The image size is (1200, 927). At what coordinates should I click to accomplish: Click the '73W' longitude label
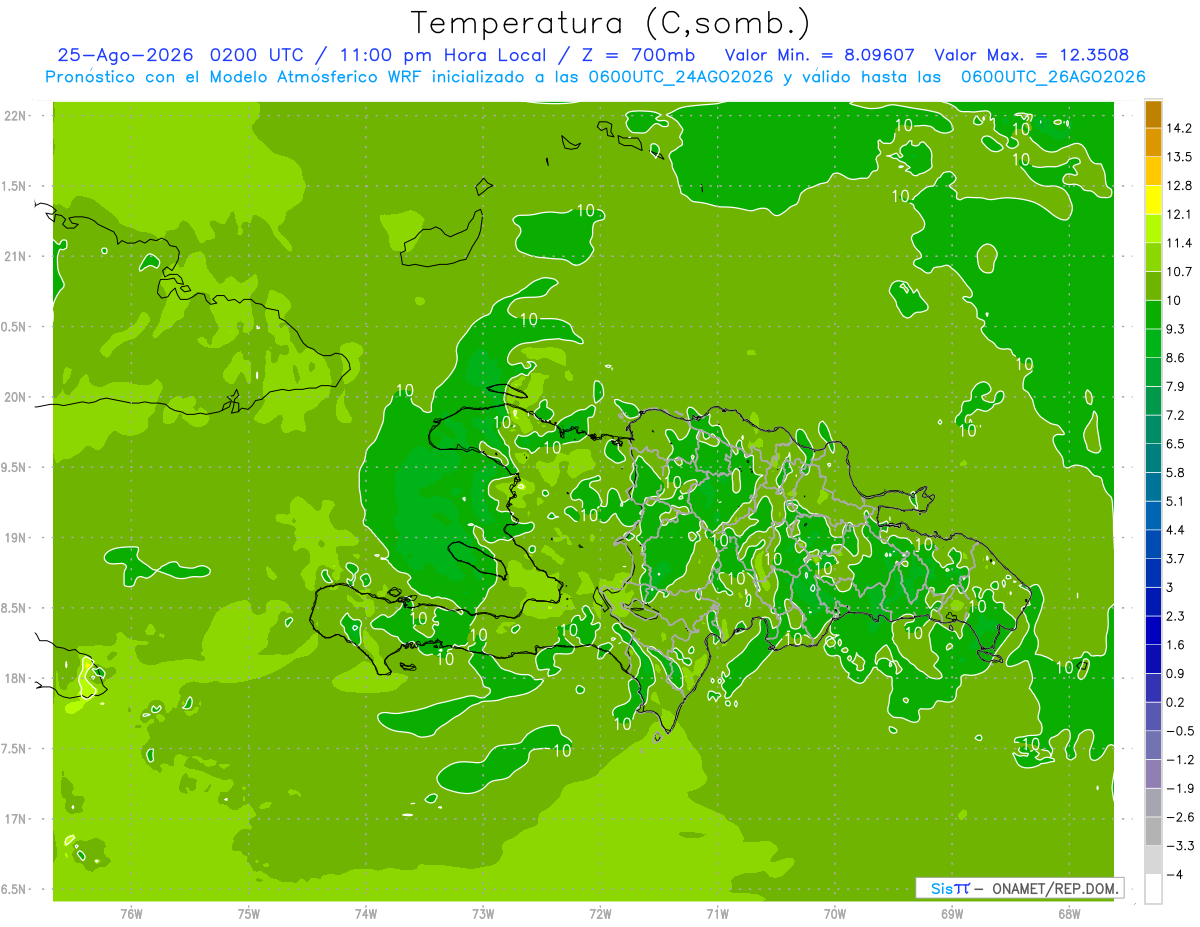coord(483,914)
